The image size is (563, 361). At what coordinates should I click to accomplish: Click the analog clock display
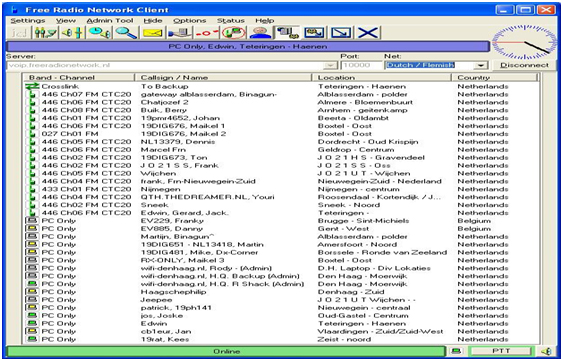pyautogui.click(x=524, y=43)
